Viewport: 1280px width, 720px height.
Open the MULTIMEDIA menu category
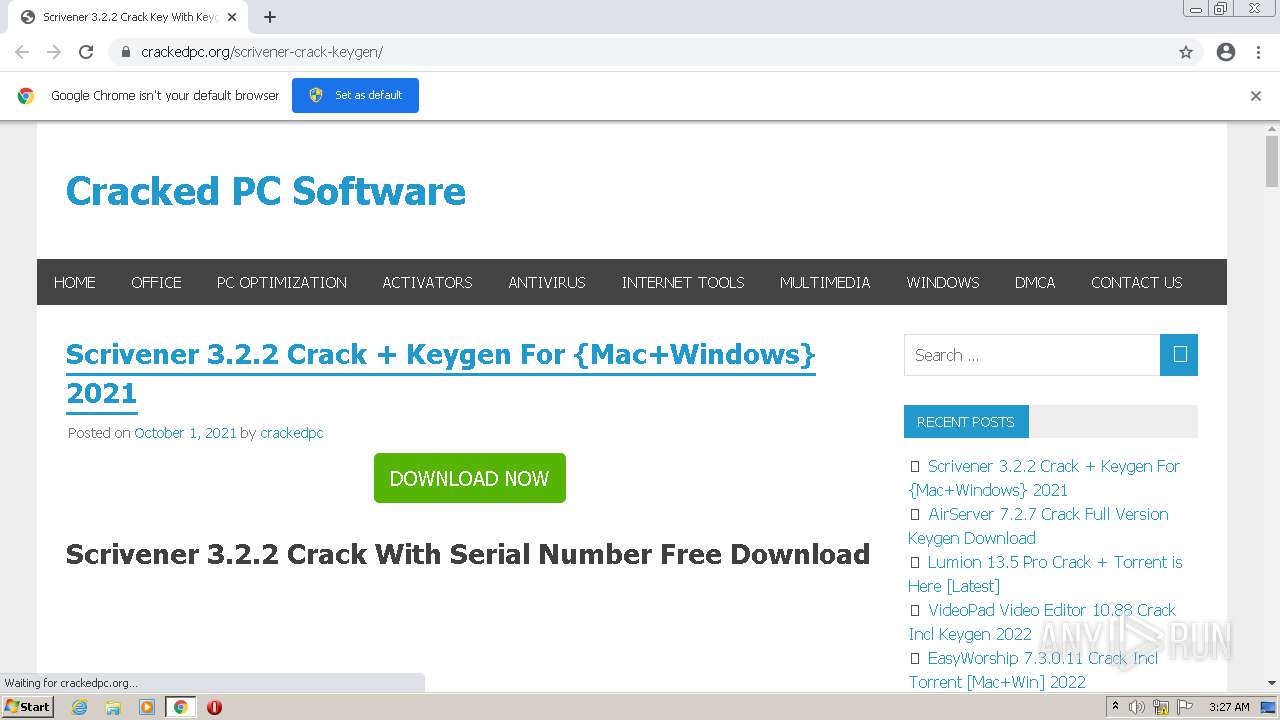(825, 282)
